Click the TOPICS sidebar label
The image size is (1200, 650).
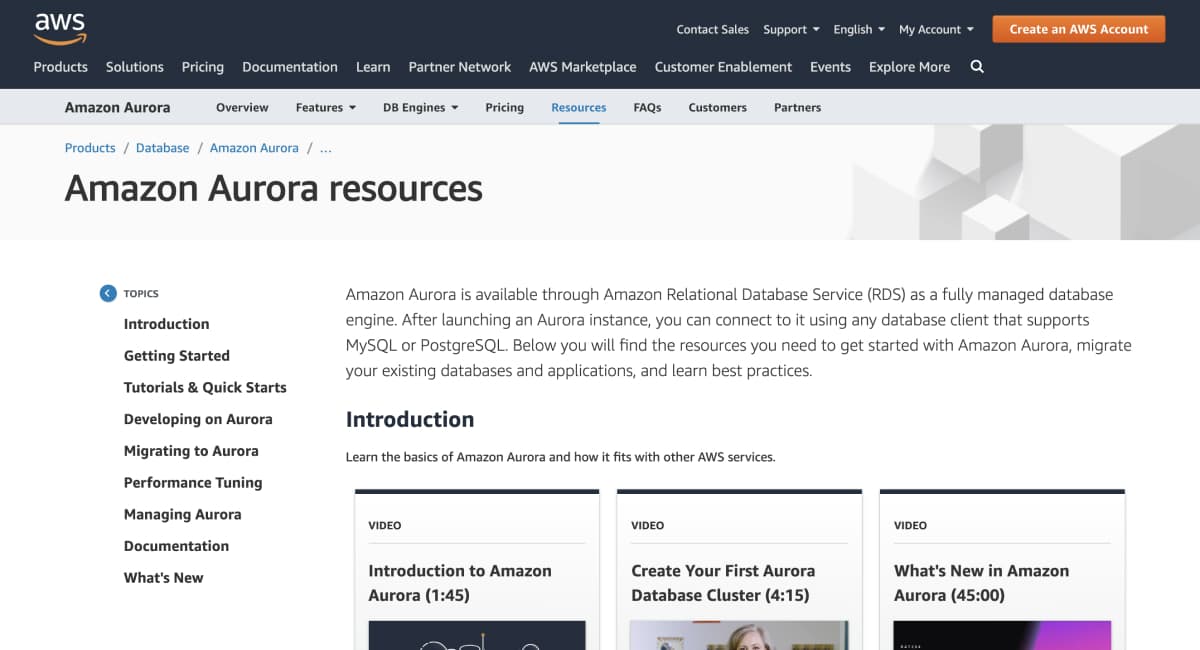[x=141, y=294]
